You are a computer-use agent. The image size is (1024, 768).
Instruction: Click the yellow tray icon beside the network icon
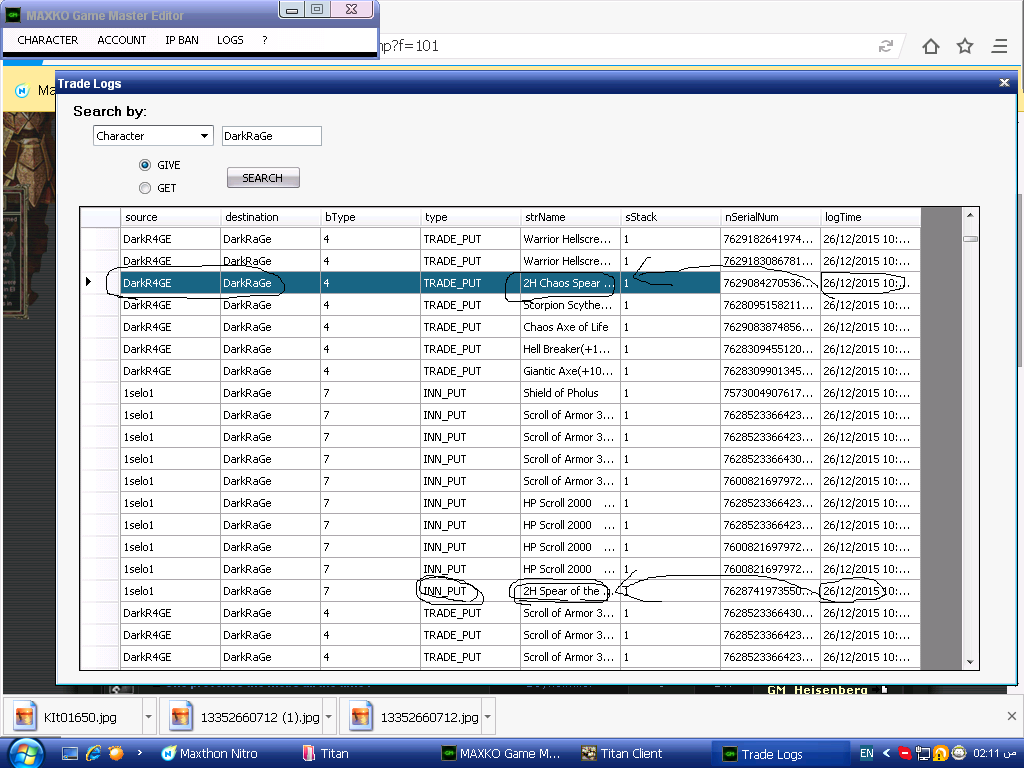940,754
